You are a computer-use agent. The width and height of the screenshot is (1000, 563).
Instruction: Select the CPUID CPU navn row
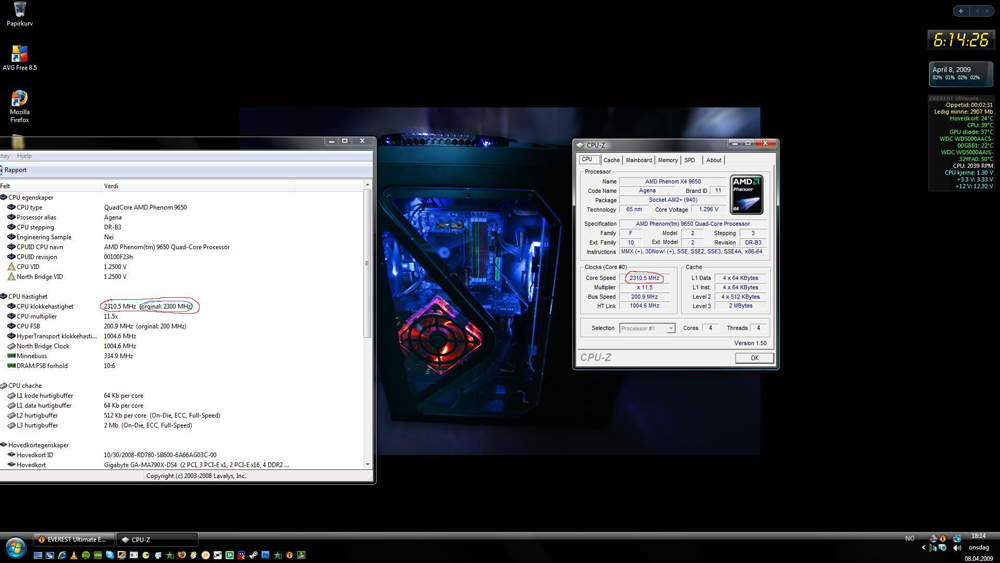[x=182, y=247]
